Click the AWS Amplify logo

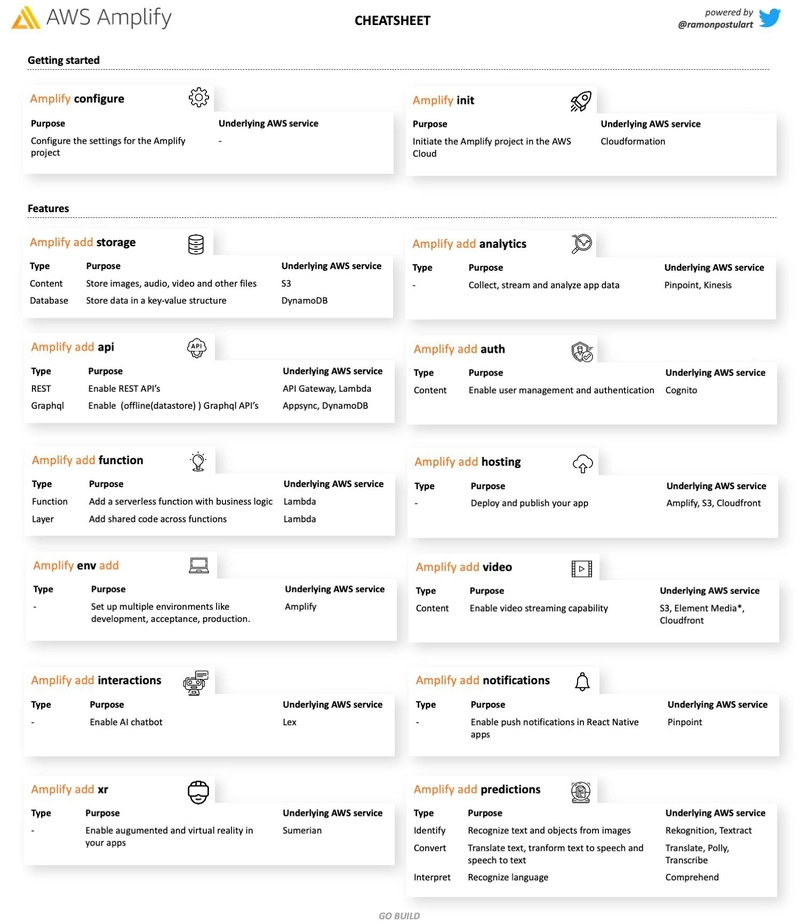pyautogui.click(x=92, y=18)
